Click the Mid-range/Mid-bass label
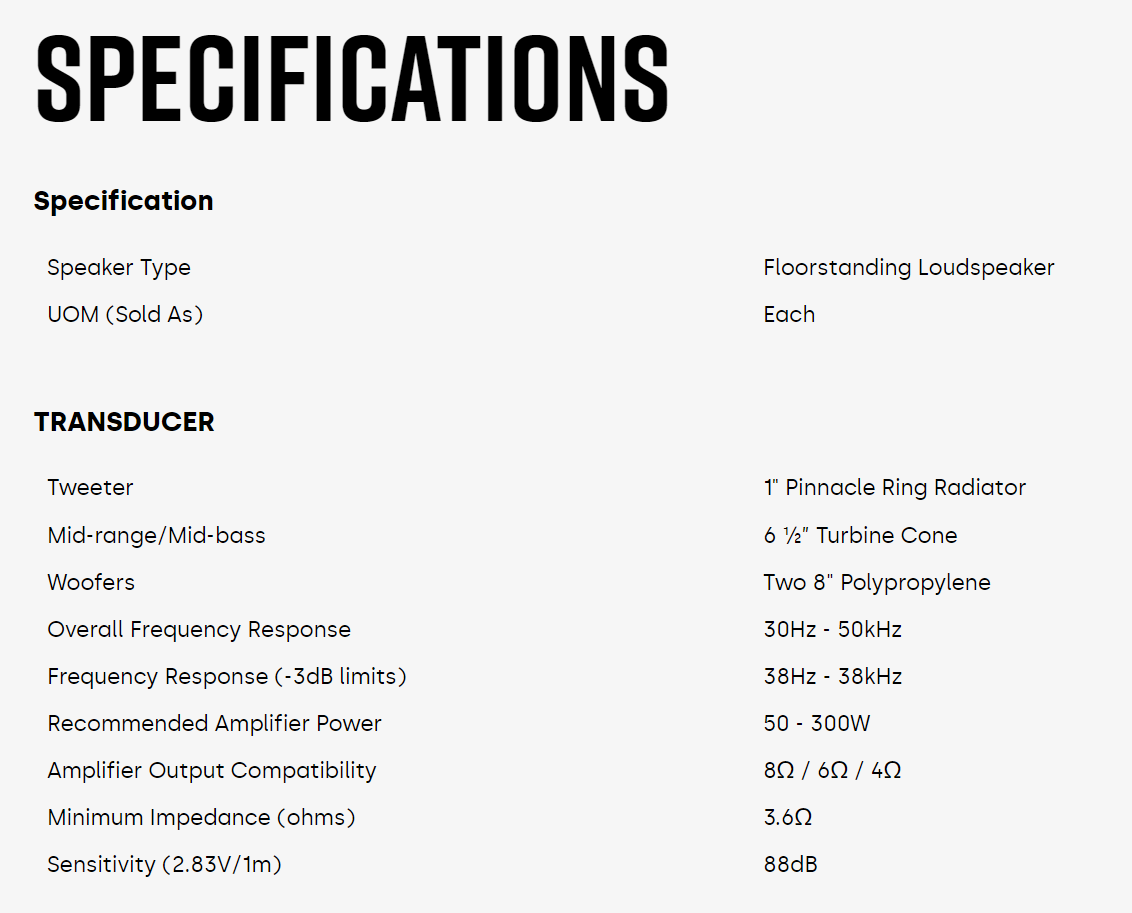 [156, 536]
